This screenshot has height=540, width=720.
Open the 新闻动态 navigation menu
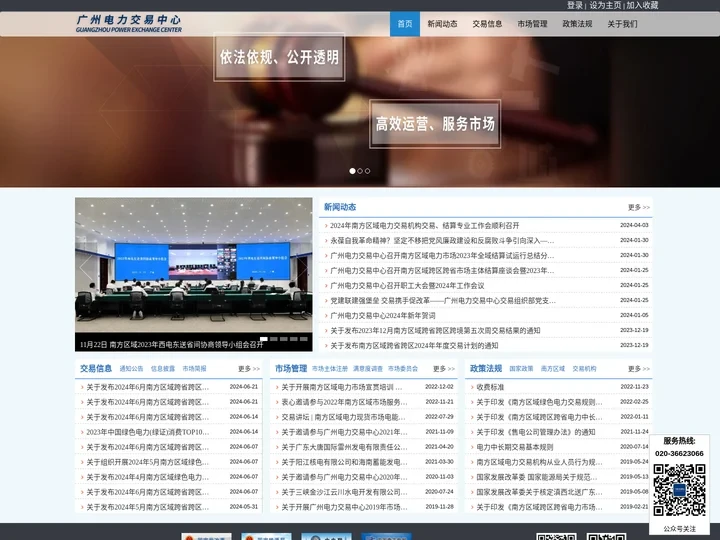point(442,24)
